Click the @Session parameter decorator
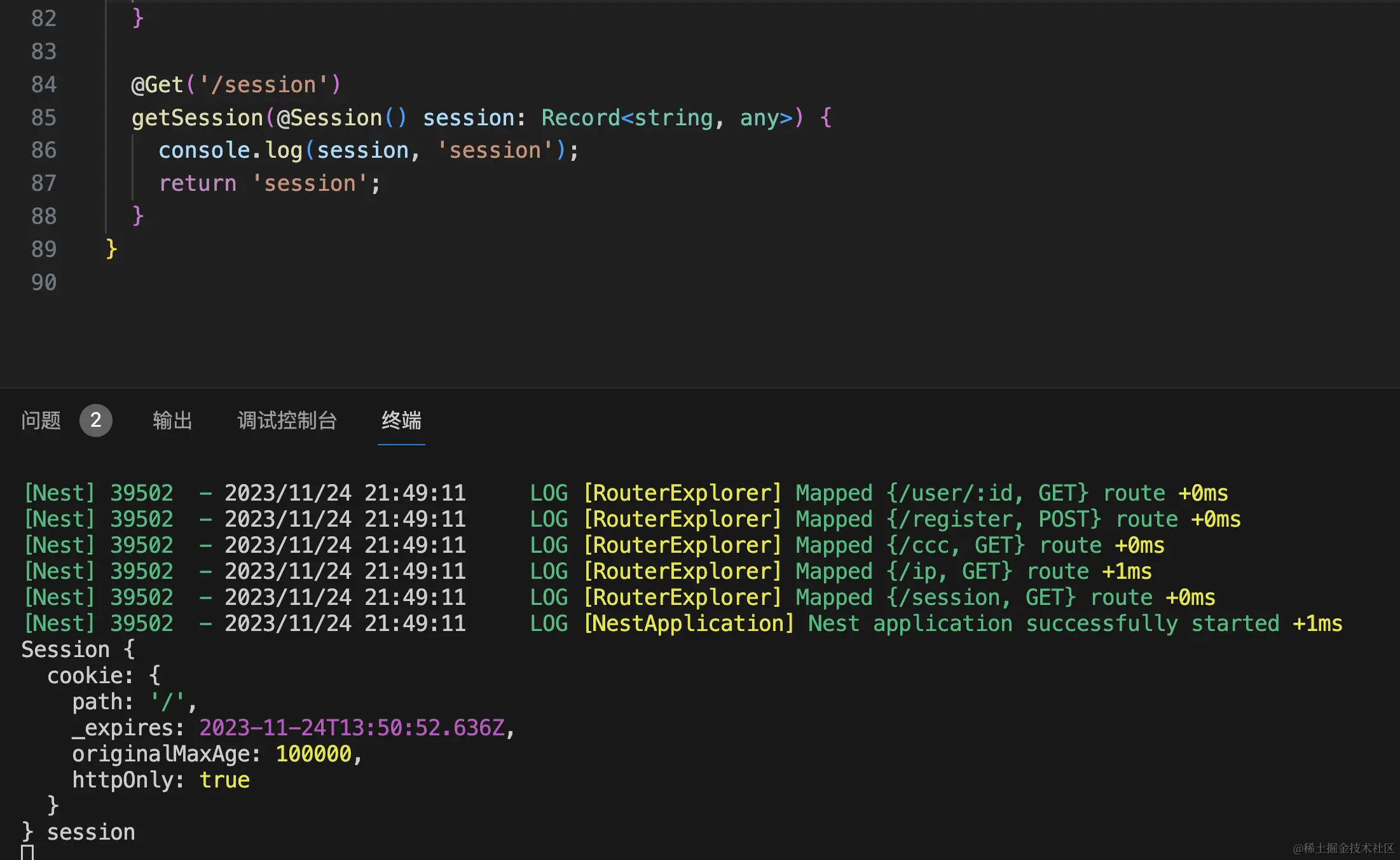This screenshot has width=1400, height=860. click(x=329, y=118)
